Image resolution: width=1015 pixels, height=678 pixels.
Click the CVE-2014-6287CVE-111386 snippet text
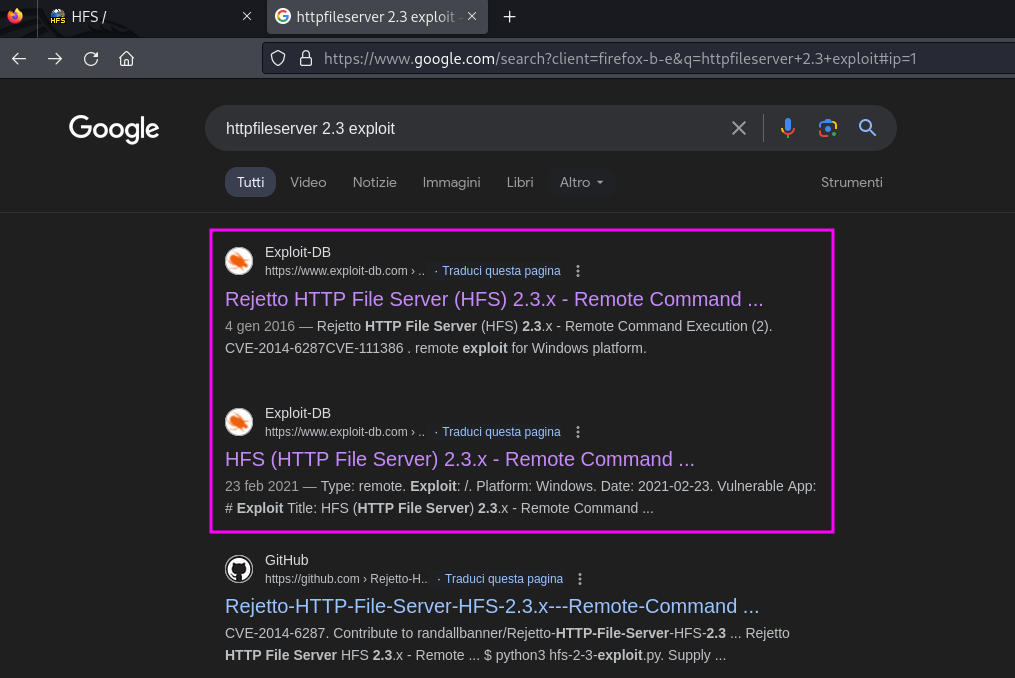pyautogui.click(x=314, y=348)
